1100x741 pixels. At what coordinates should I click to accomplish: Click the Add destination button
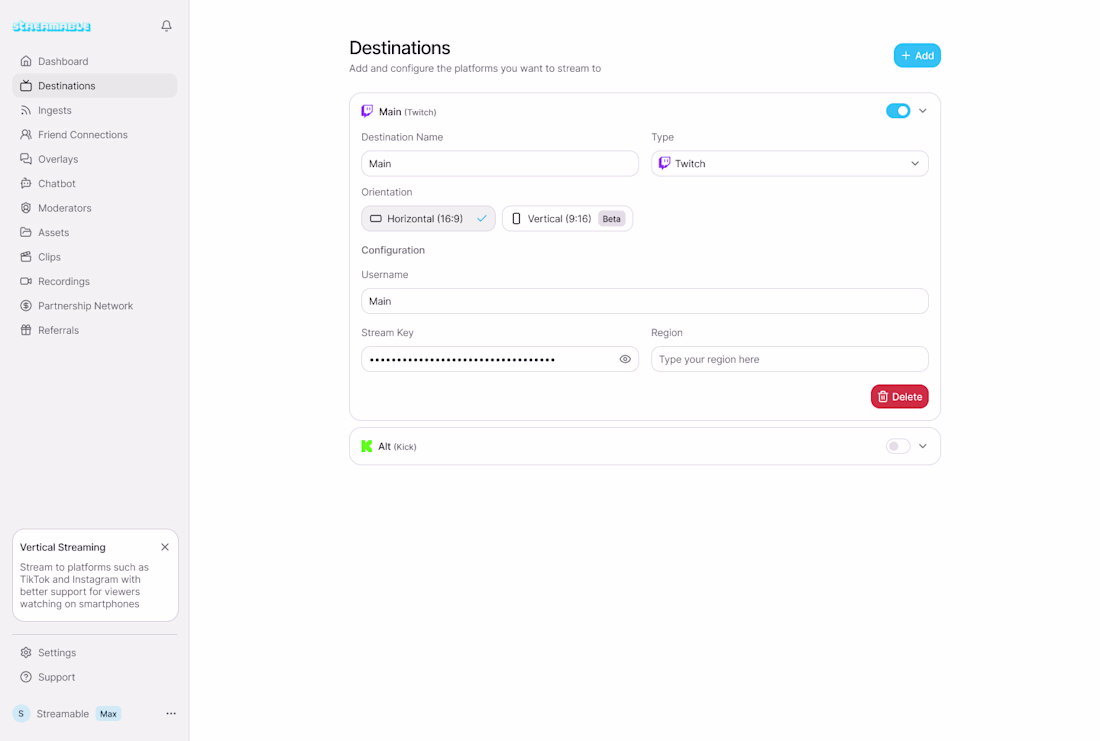917,55
